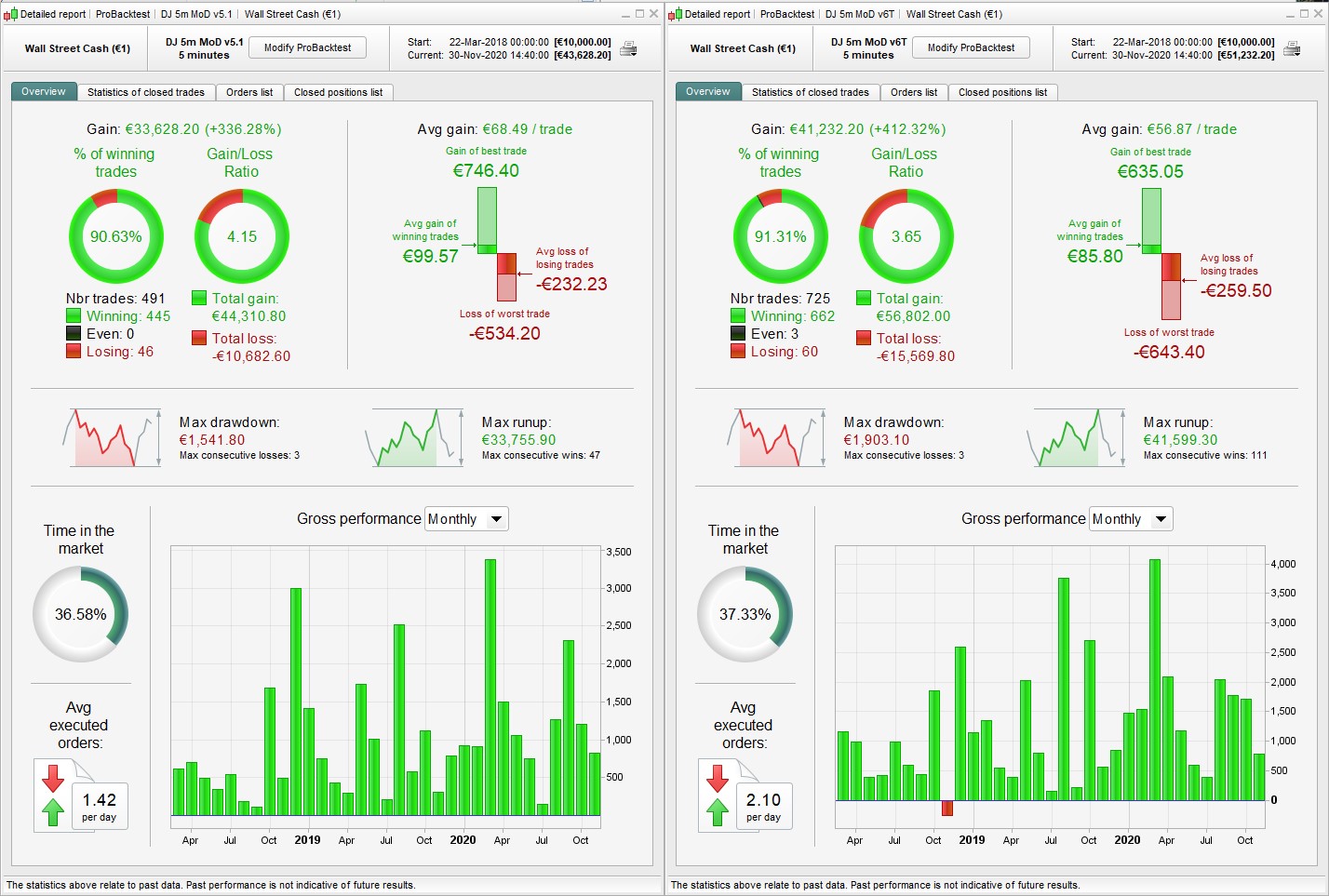
Task: Click the best/worst trade bar graphic in v6T report
Action: click(x=1161, y=253)
